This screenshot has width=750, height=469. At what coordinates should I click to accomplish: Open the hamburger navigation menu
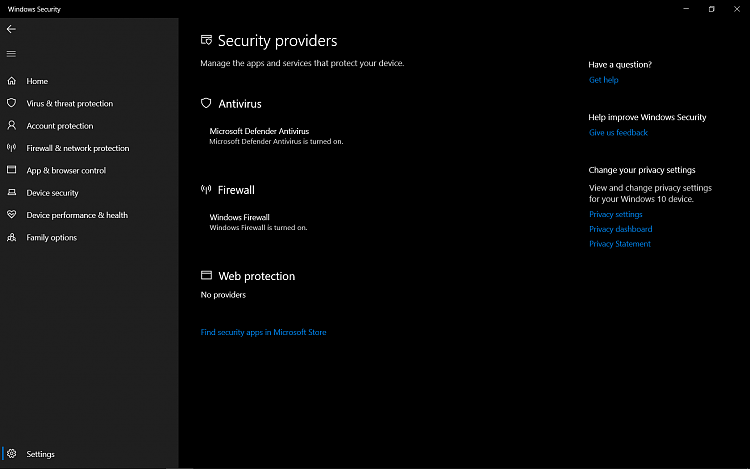point(11,54)
